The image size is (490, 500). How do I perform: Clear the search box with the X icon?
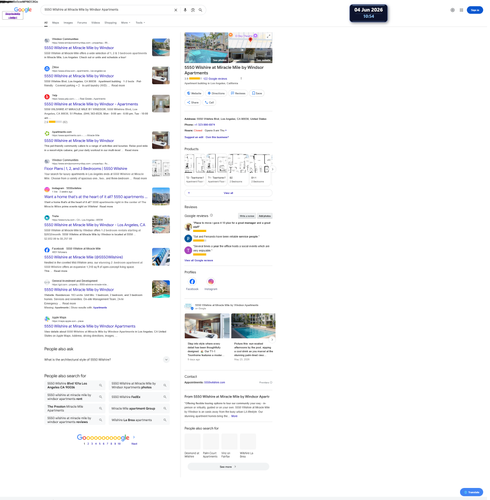tap(176, 10)
